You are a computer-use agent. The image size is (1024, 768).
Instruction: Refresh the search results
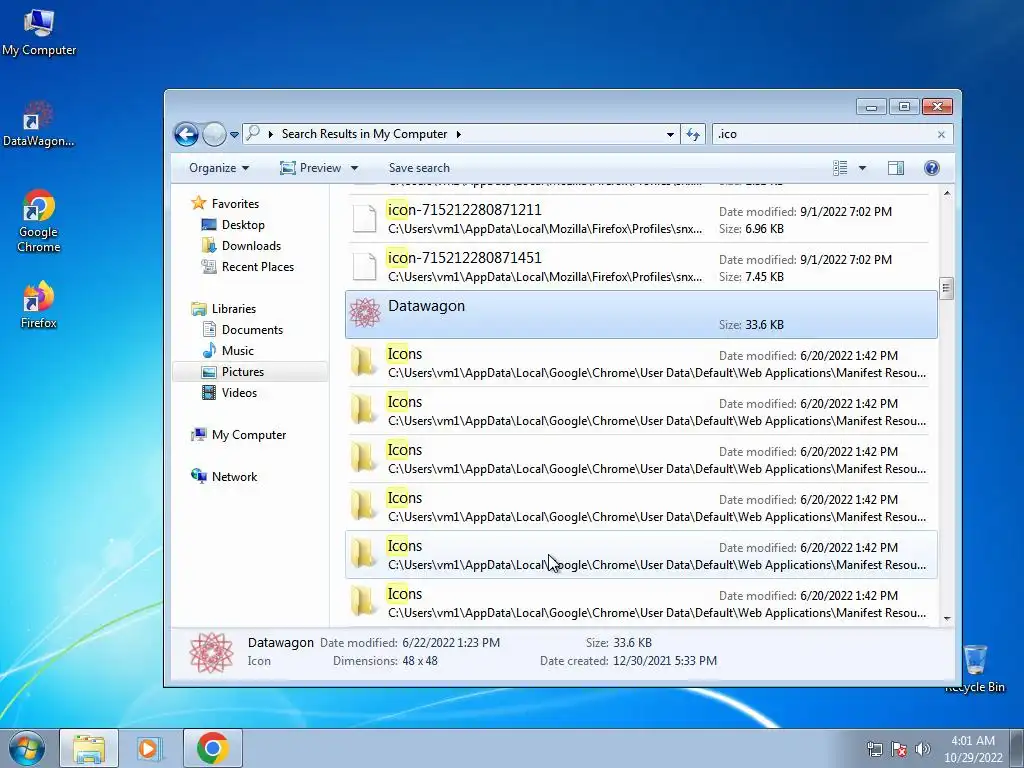coord(693,135)
